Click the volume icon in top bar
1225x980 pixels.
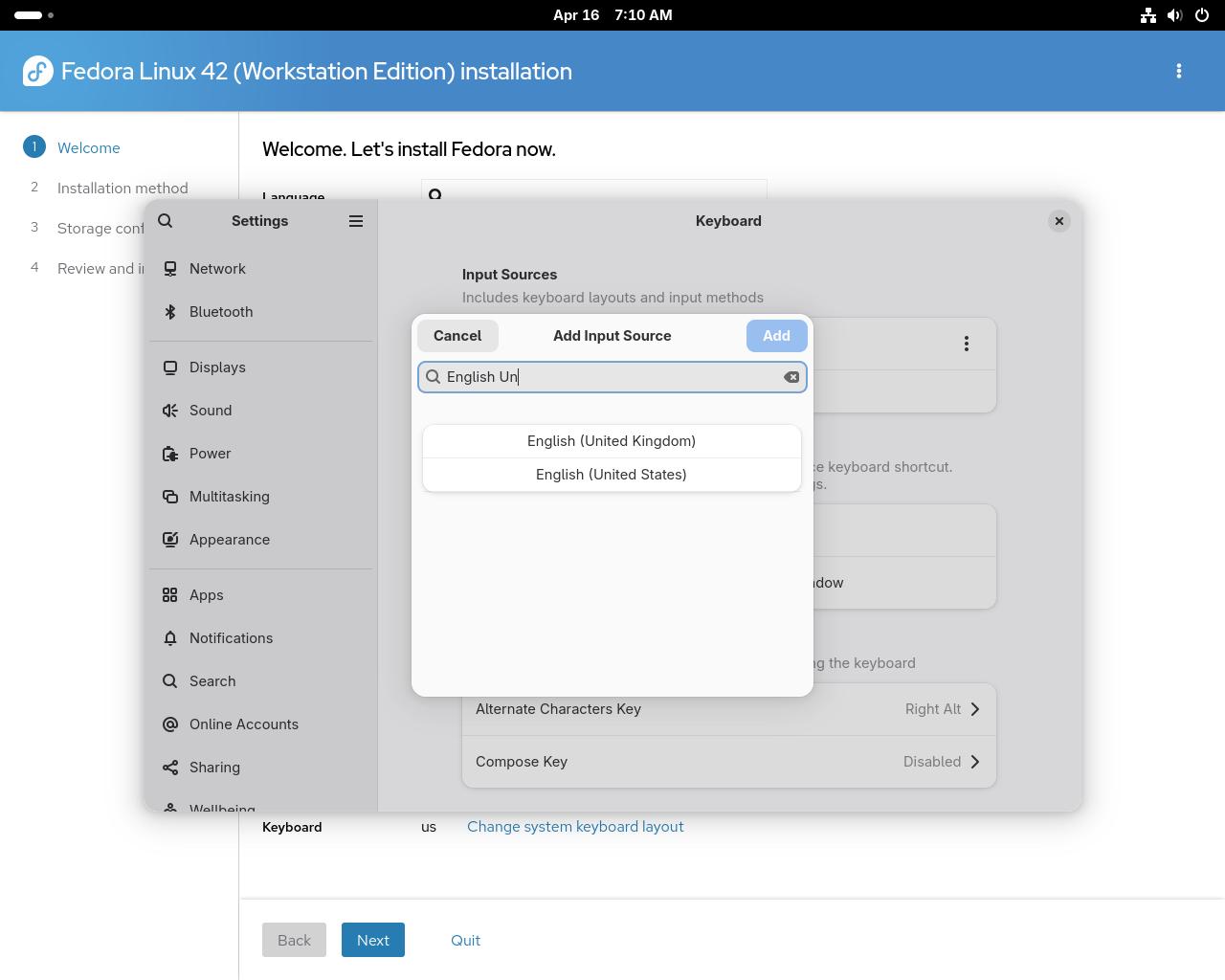point(1175,15)
